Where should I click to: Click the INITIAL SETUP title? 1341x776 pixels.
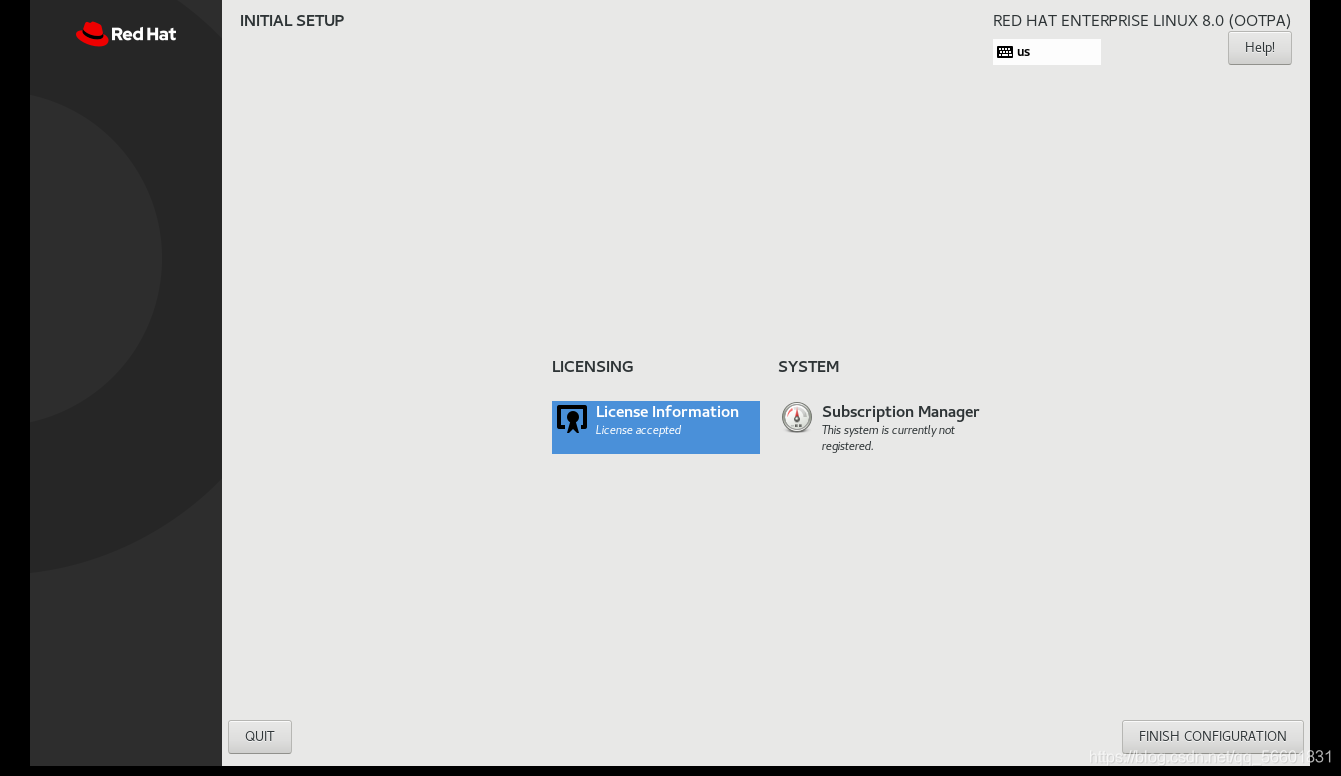[x=292, y=21]
